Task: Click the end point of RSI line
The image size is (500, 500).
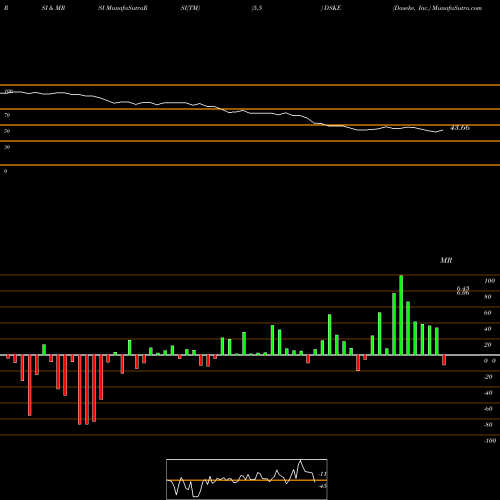Action: (443, 130)
